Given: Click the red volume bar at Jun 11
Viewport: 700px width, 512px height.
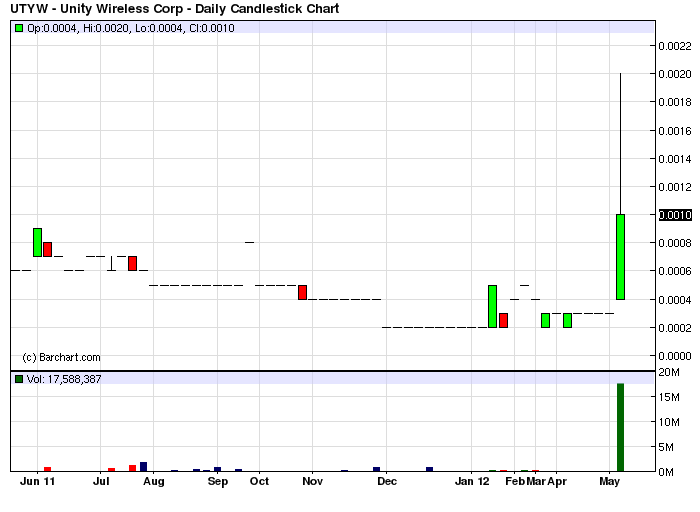Looking at the screenshot, I should click(47, 469).
